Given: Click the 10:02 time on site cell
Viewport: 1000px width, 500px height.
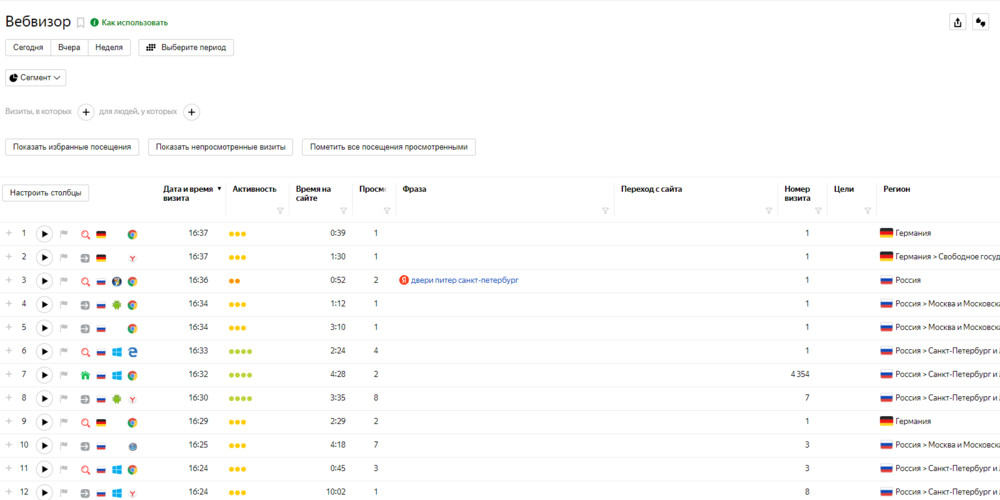Looking at the screenshot, I should pos(335,492).
